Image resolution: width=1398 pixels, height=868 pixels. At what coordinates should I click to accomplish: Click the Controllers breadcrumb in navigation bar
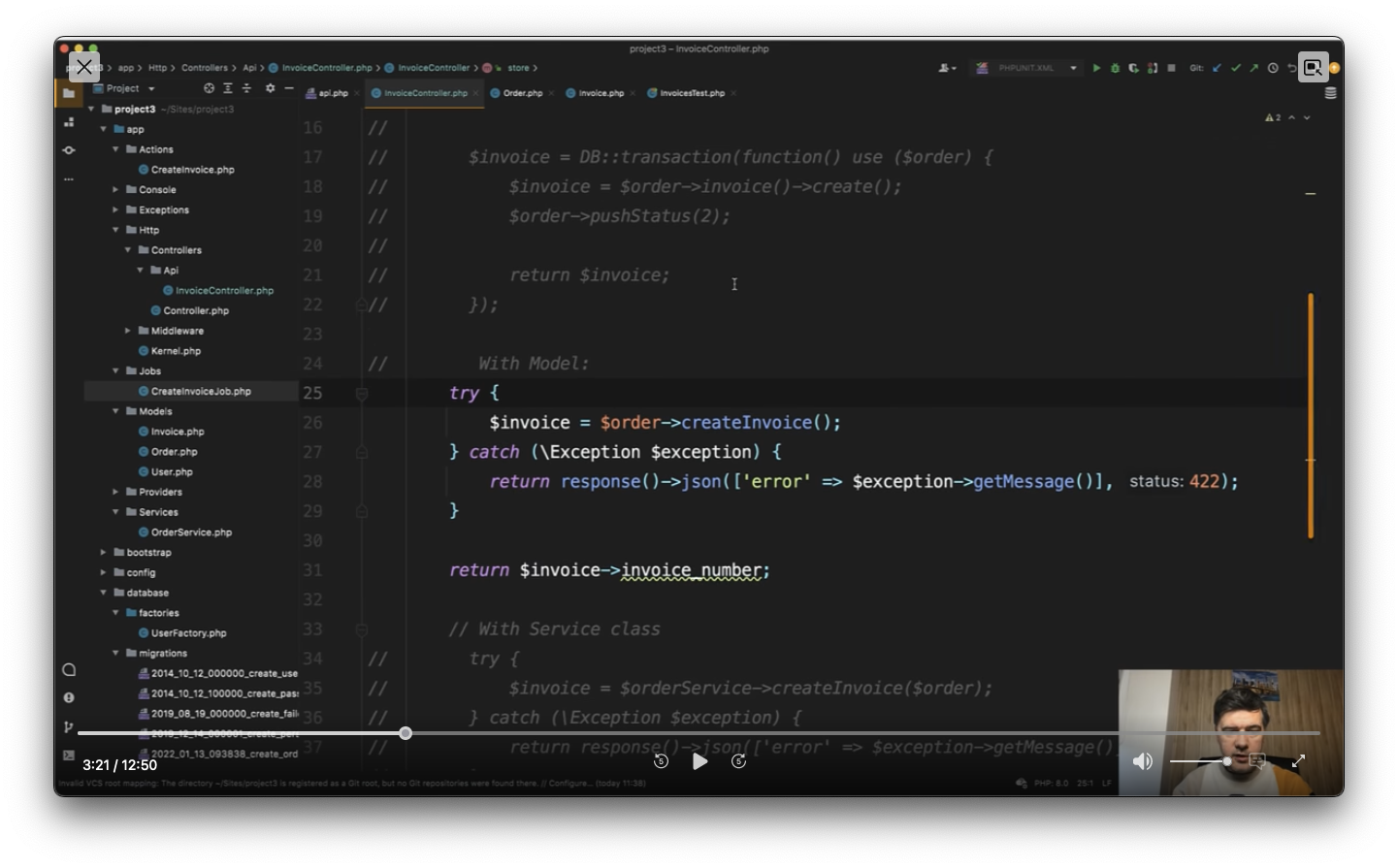tap(205, 68)
